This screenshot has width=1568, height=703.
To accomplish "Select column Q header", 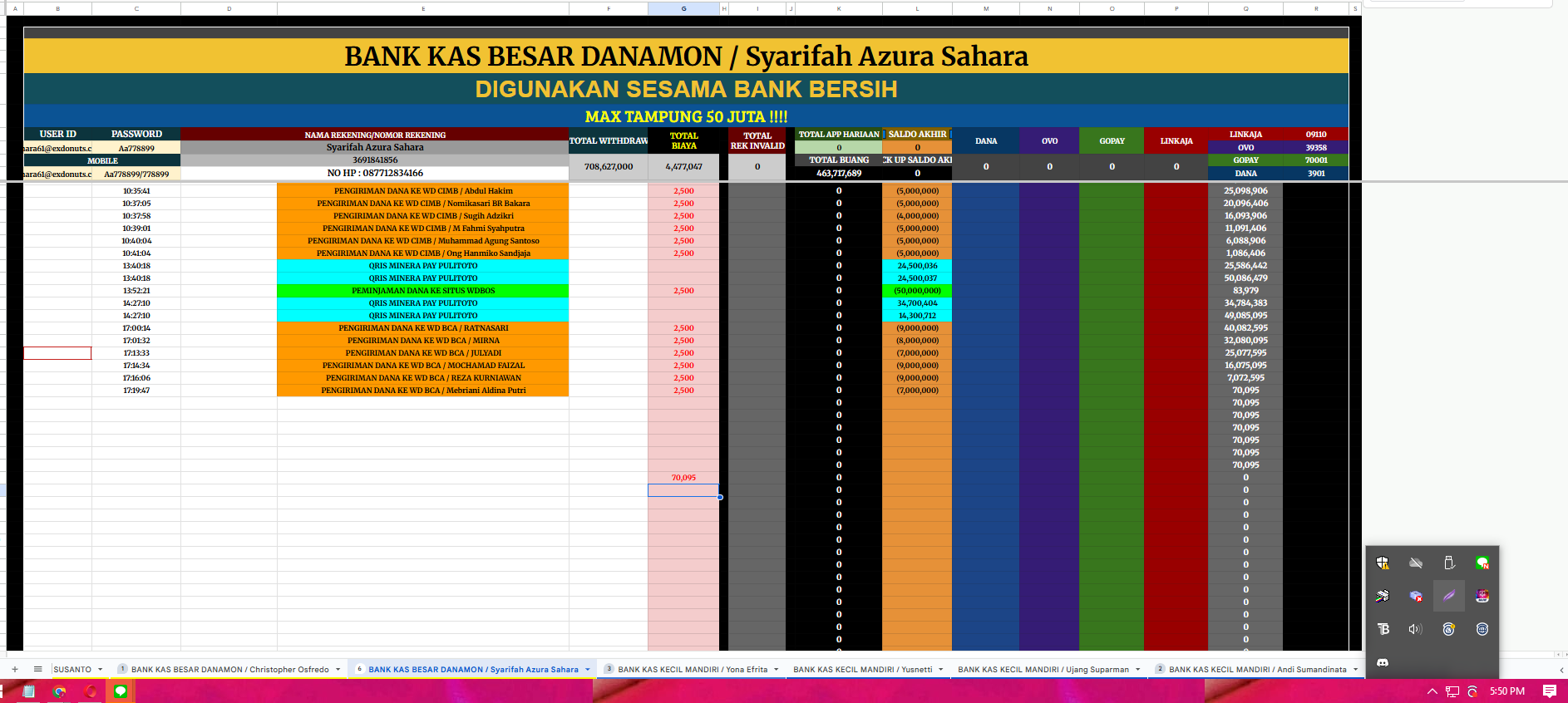I will pyautogui.click(x=1245, y=8).
